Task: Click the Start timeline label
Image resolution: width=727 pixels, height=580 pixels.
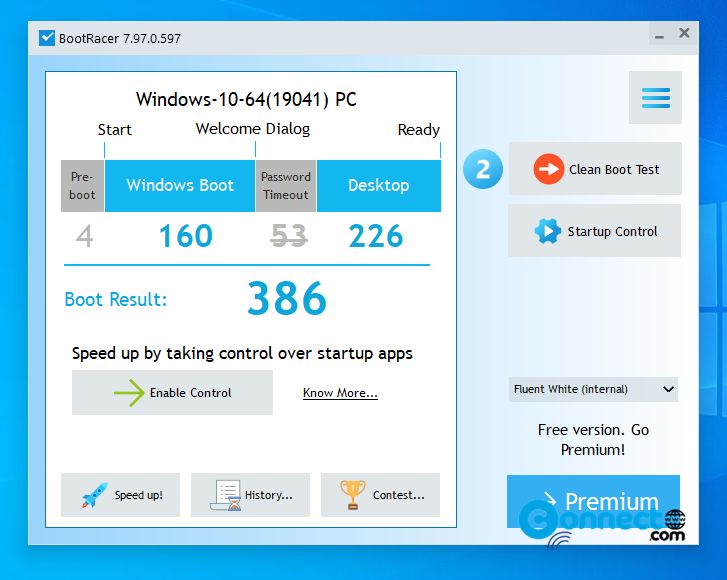Action: [115, 129]
